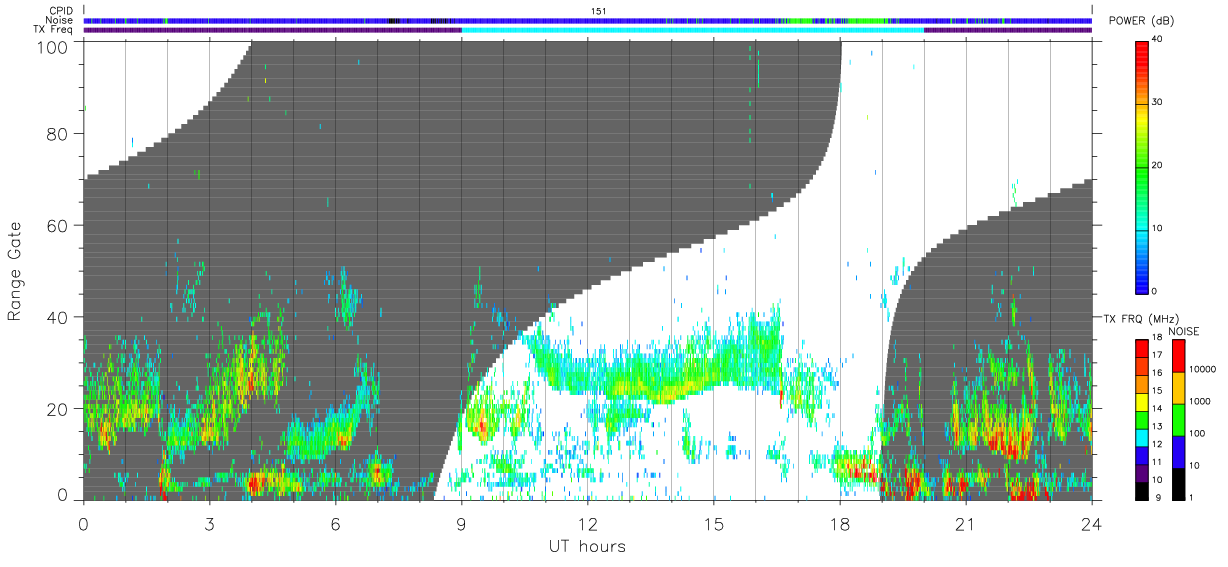Click the 10 tick on the power colorbar
Viewport: 1228px width, 567px height.
(1159, 228)
